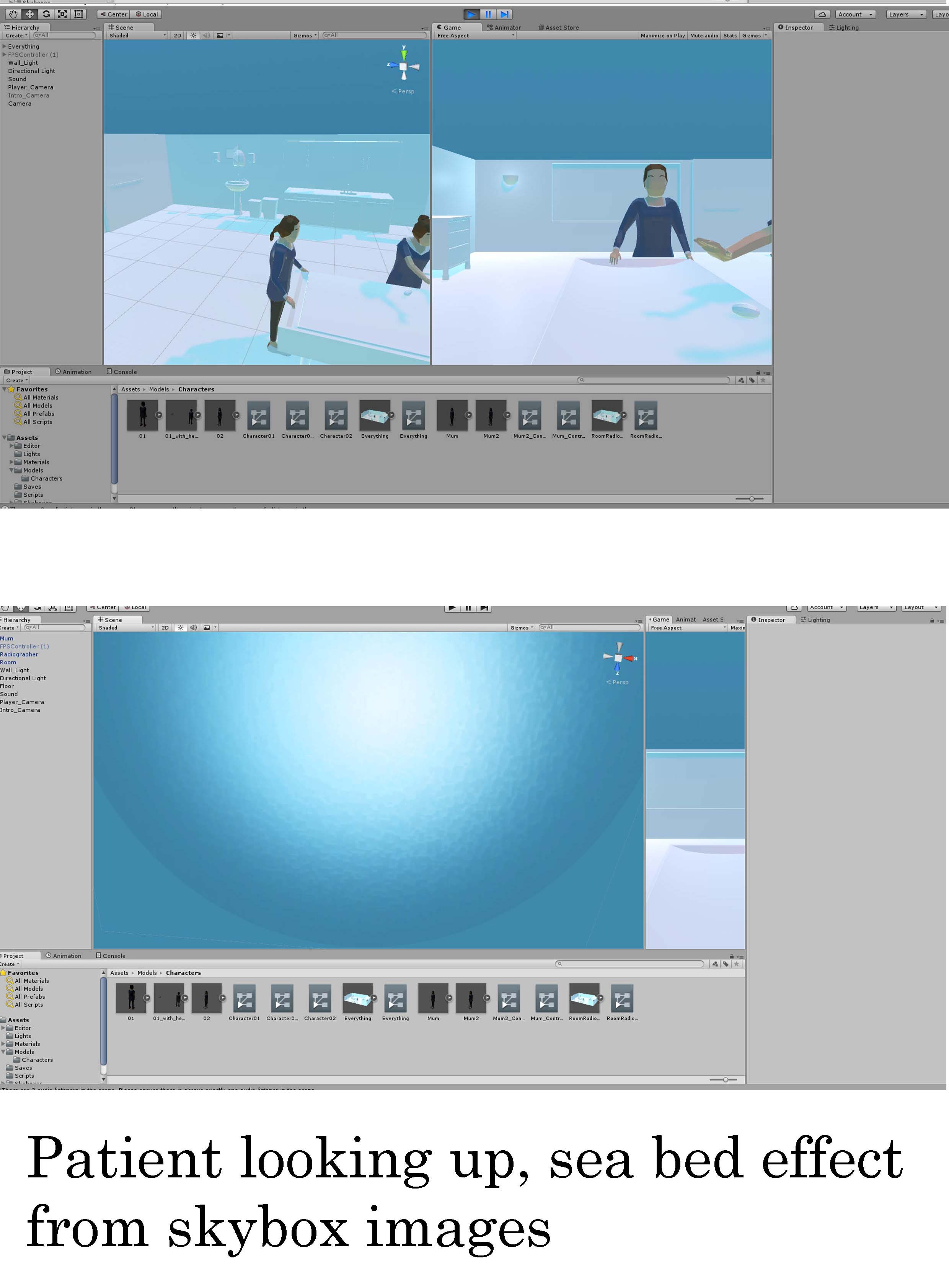Open the upper Console tab
This screenshot has width=949, height=1288.
point(122,372)
